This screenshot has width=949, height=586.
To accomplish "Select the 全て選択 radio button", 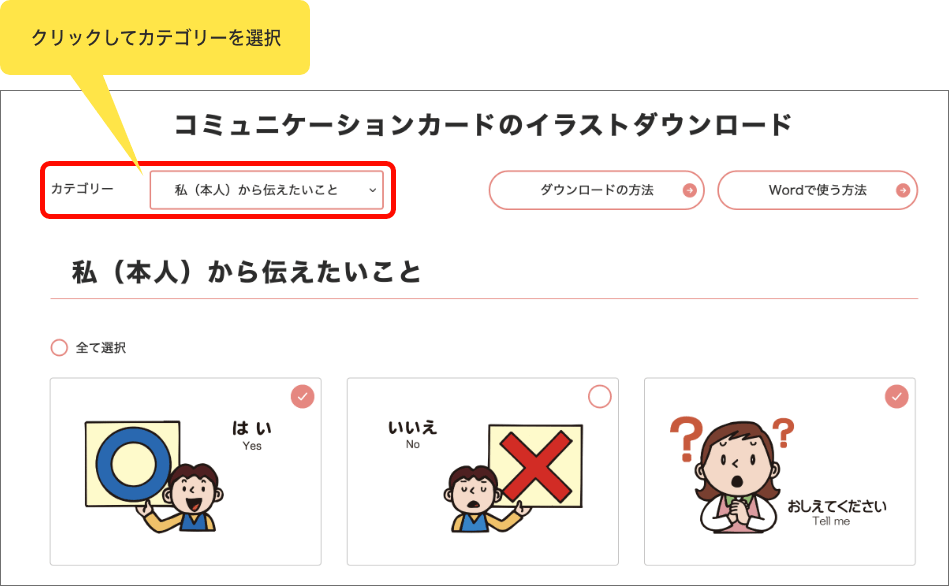I will [59, 347].
